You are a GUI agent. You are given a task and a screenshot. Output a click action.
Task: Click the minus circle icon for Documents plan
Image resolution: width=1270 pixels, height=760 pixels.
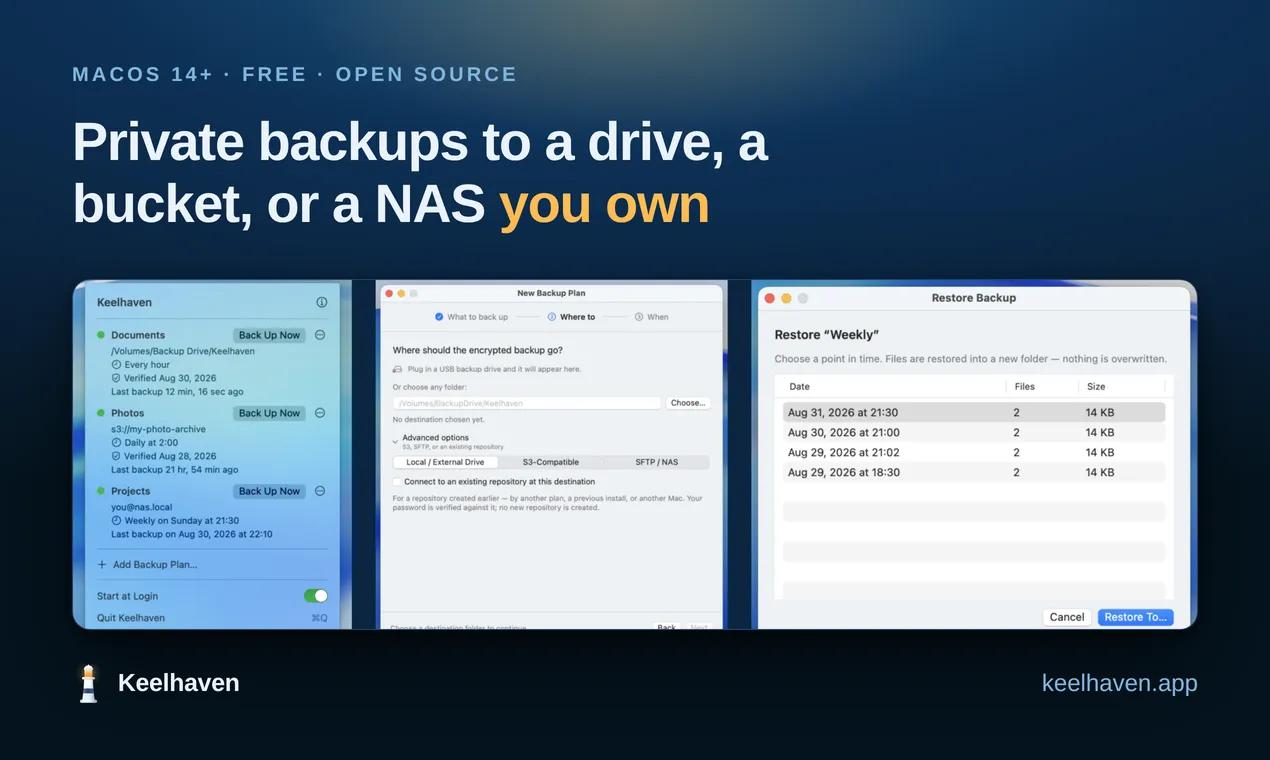tap(320, 335)
